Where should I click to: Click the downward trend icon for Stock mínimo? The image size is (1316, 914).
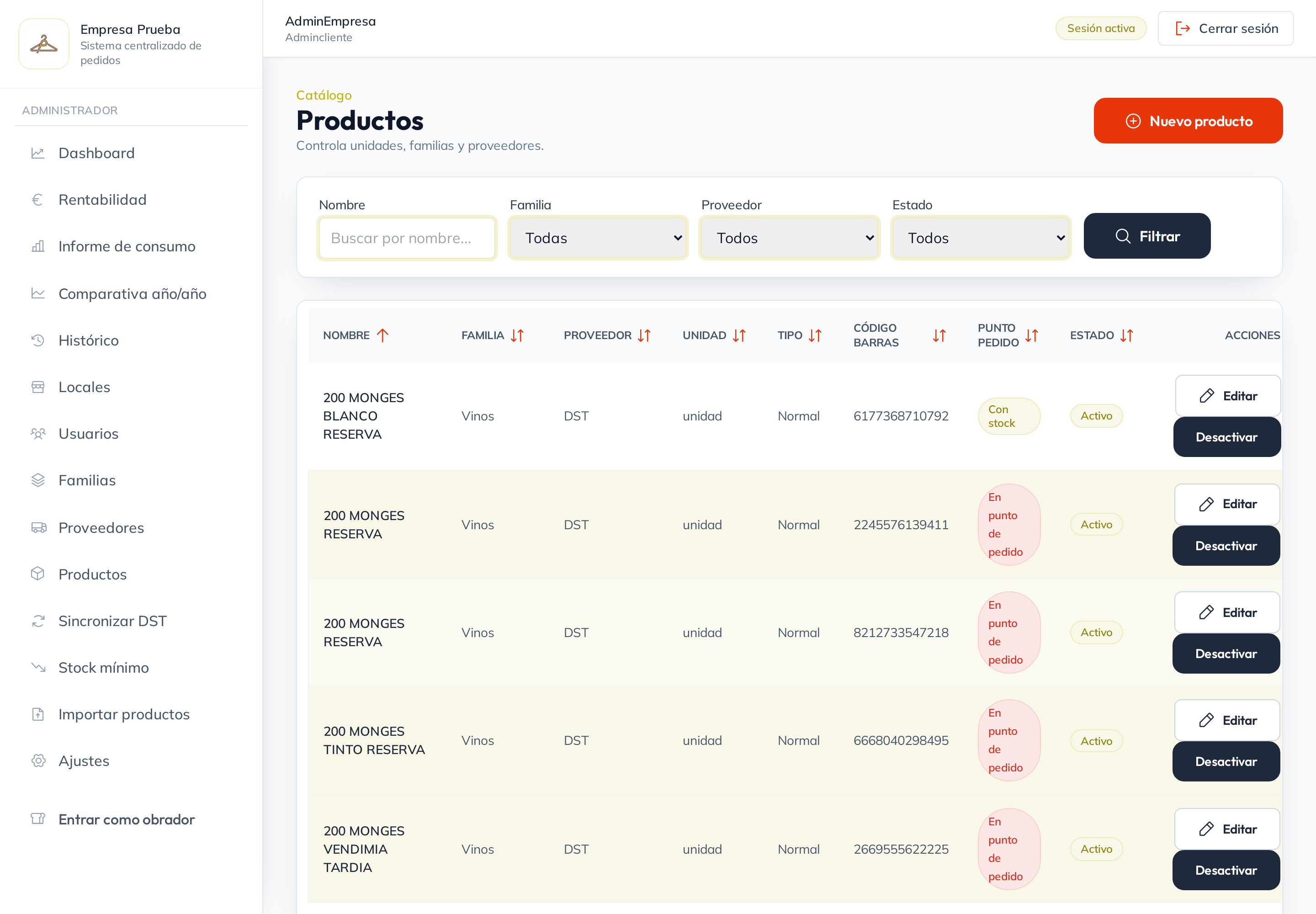[x=38, y=667]
